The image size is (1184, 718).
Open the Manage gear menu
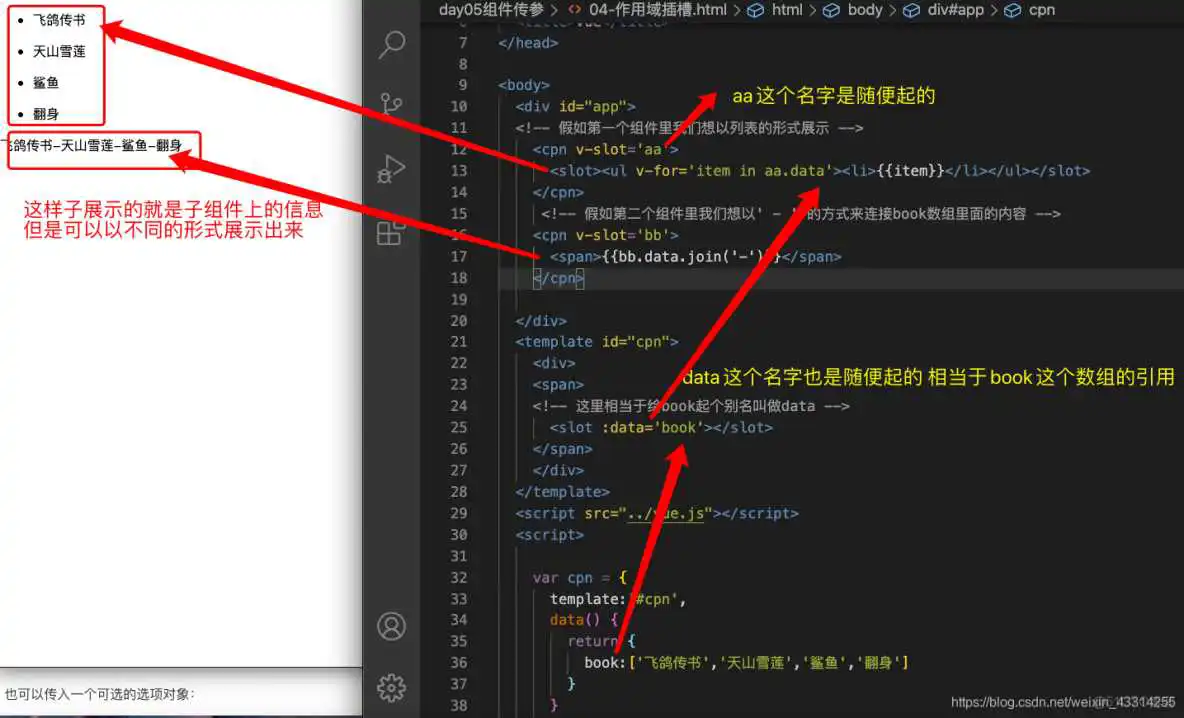tap(391, 688)
